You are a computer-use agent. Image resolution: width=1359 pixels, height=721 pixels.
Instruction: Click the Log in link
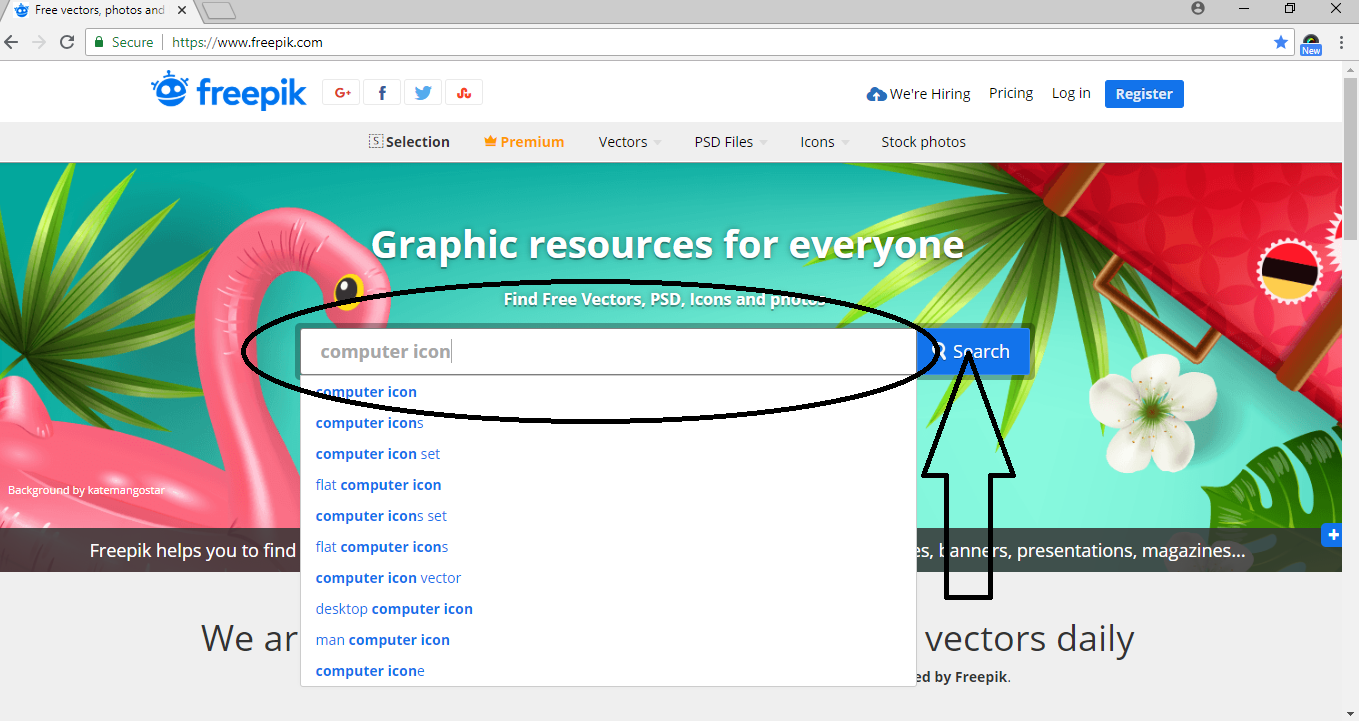point(1071,93)
